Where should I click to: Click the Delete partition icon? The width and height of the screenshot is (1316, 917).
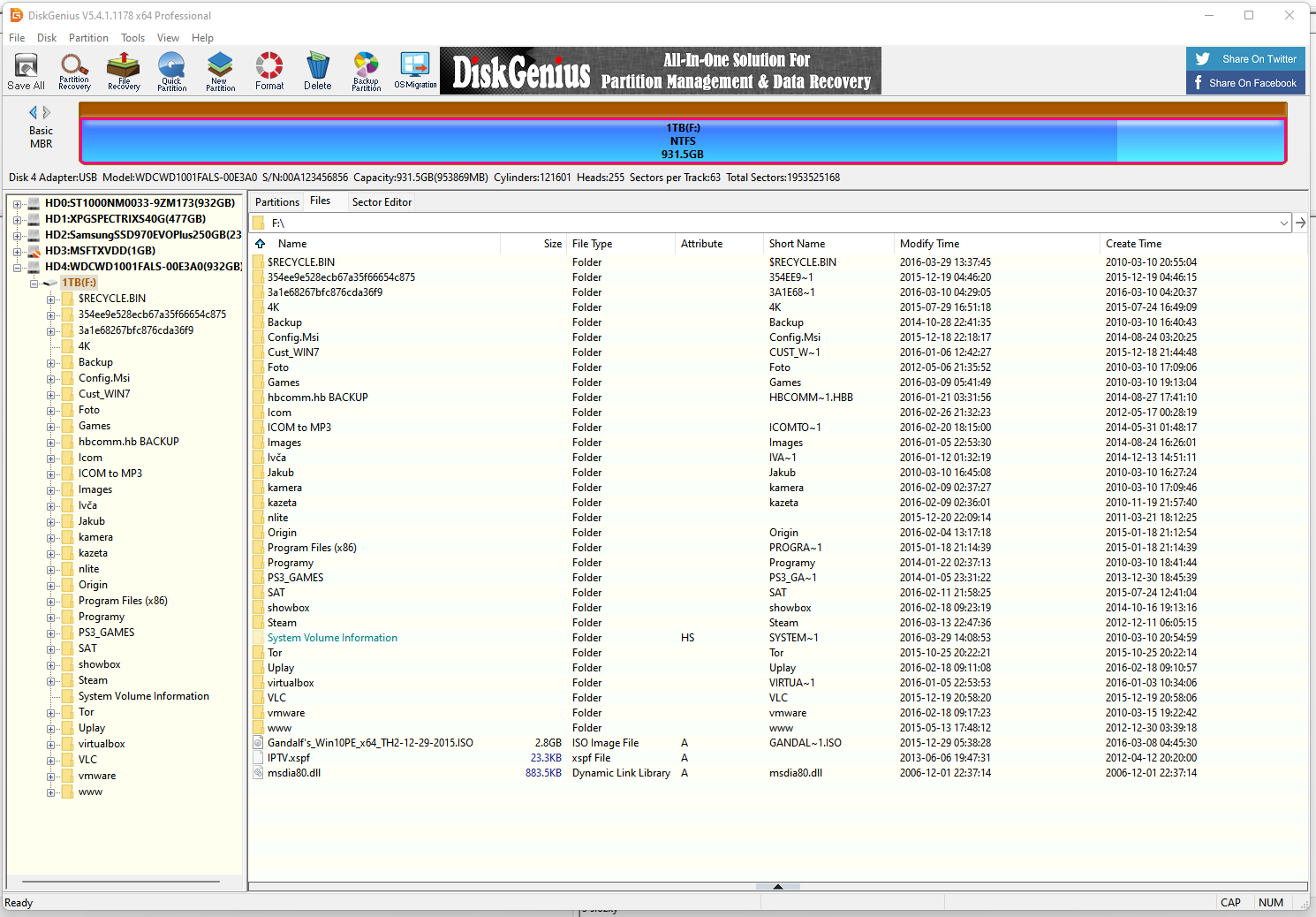[x=318, y=71]
